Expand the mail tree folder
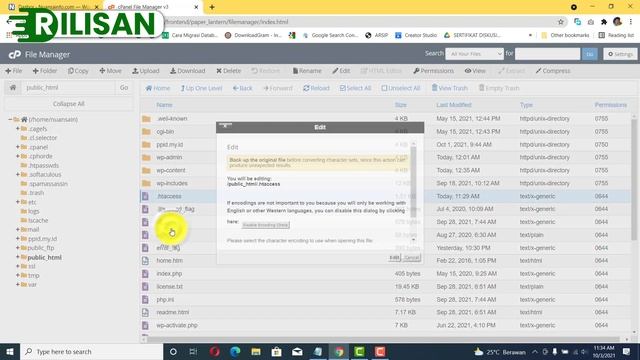This screenshot has height=360, width=640. pyautogui.click(x=18, y=229)
